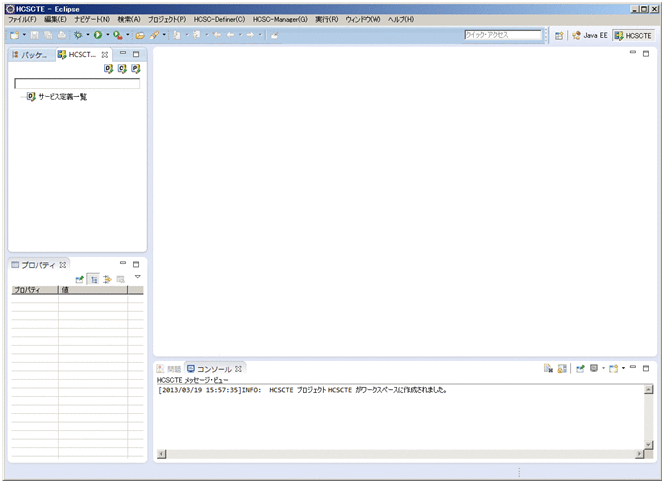Image resolution: width=665 pixels, height=484 pixels.
Task: Open the New file dropdown arrow
Action: (23, 35)
